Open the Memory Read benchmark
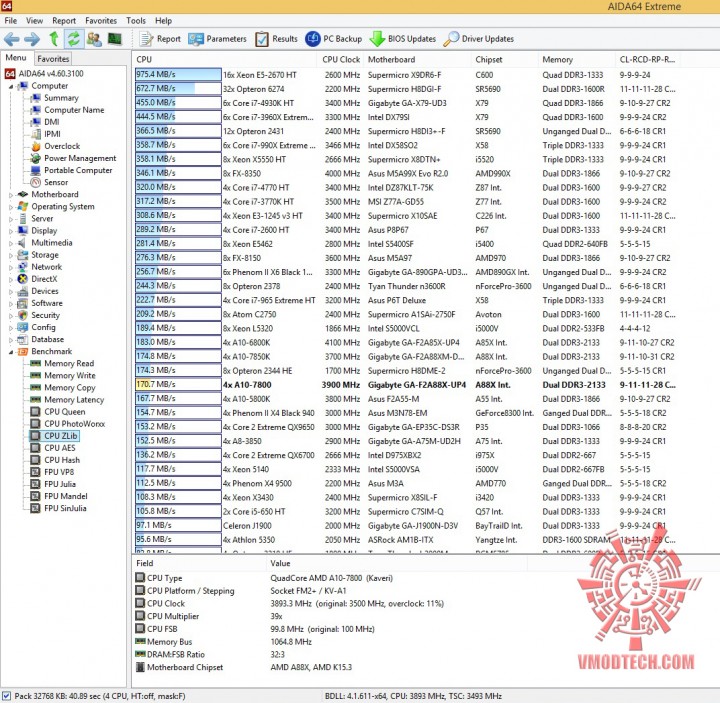 coord(69,363)
